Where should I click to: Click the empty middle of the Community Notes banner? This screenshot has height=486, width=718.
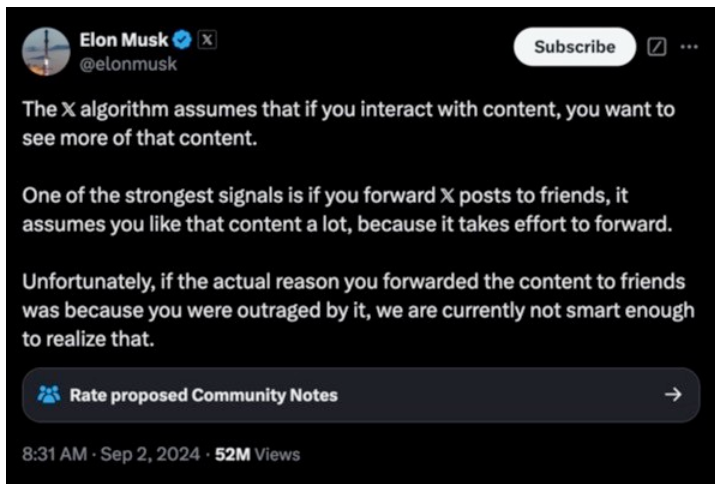(x=499, y=395)
